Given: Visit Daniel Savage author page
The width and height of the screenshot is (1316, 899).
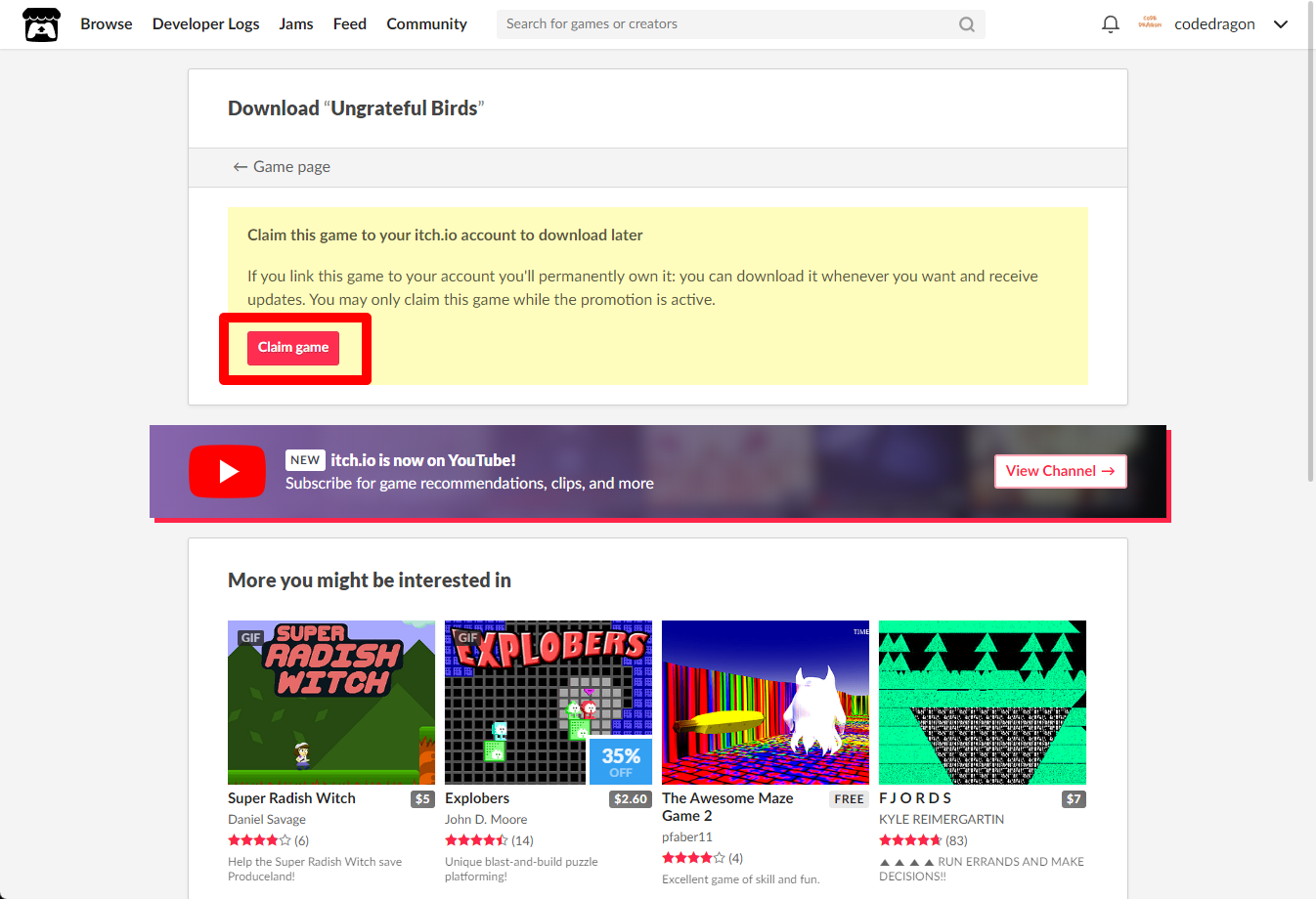Looking at the screenshot, I should click(x=267, y=820).
